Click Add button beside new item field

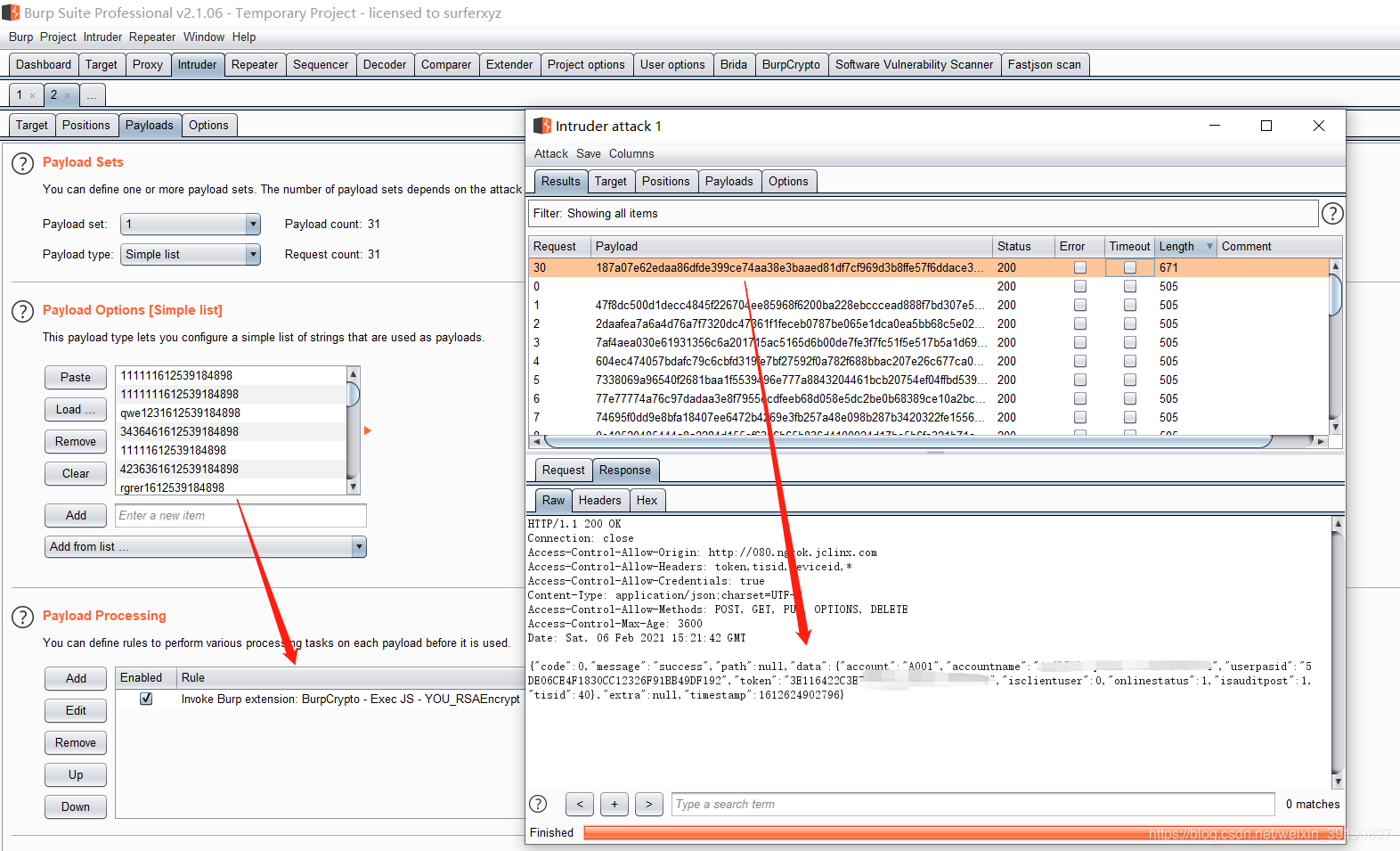[76, 515]
